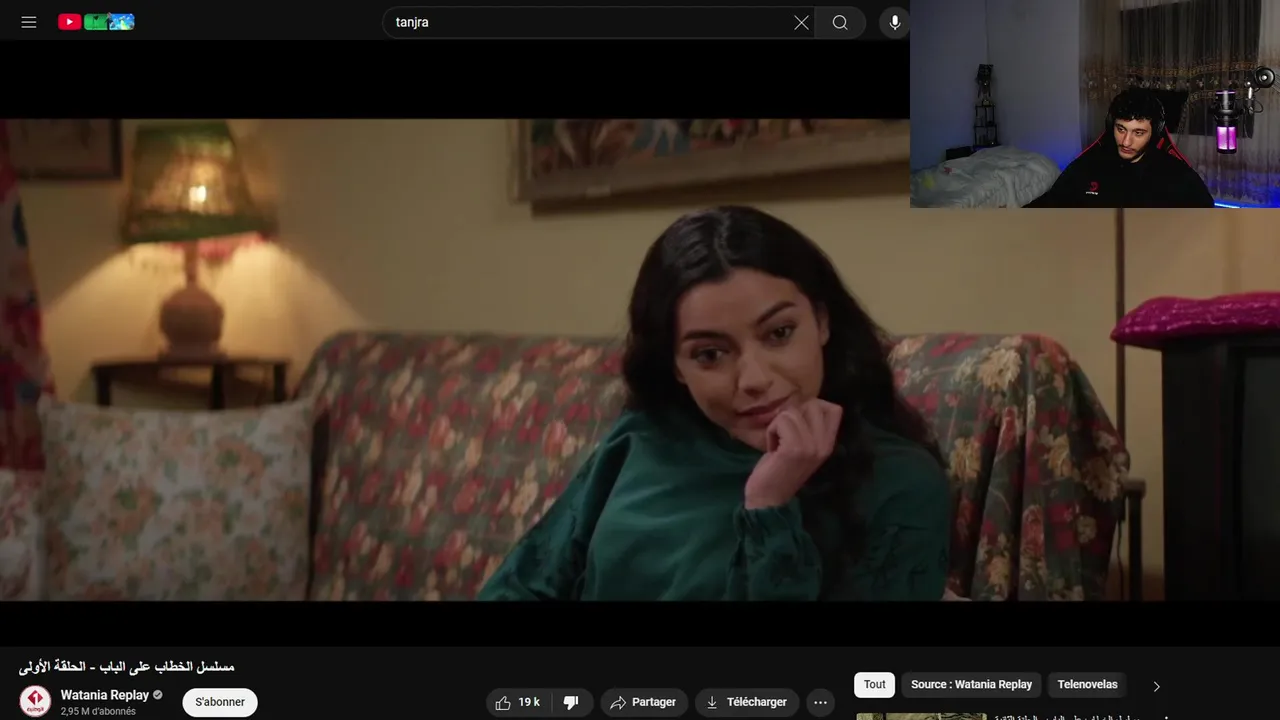Dislike the video with thumbs-down
This screenshot has width=1280, height=720.
(x=572, y=702)
